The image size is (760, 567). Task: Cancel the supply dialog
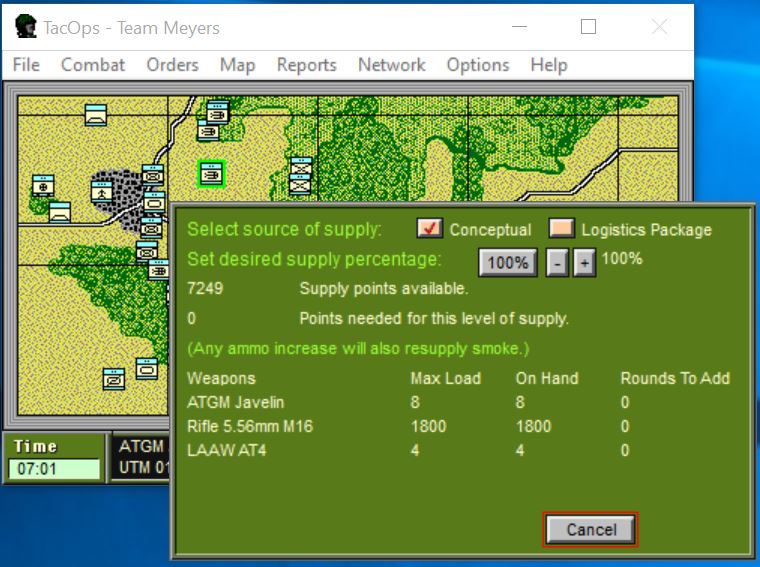click(x=590, y=529)
